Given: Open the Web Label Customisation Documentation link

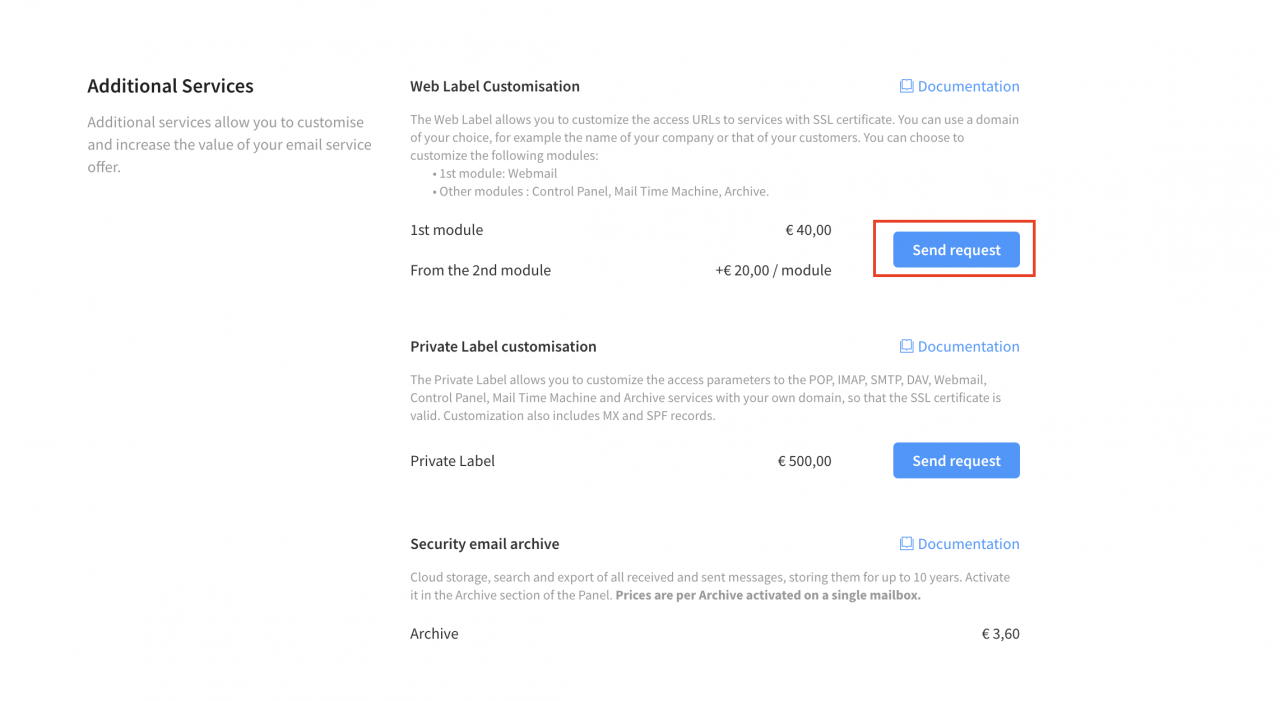Looking at the screenshot, I should 969,86.
